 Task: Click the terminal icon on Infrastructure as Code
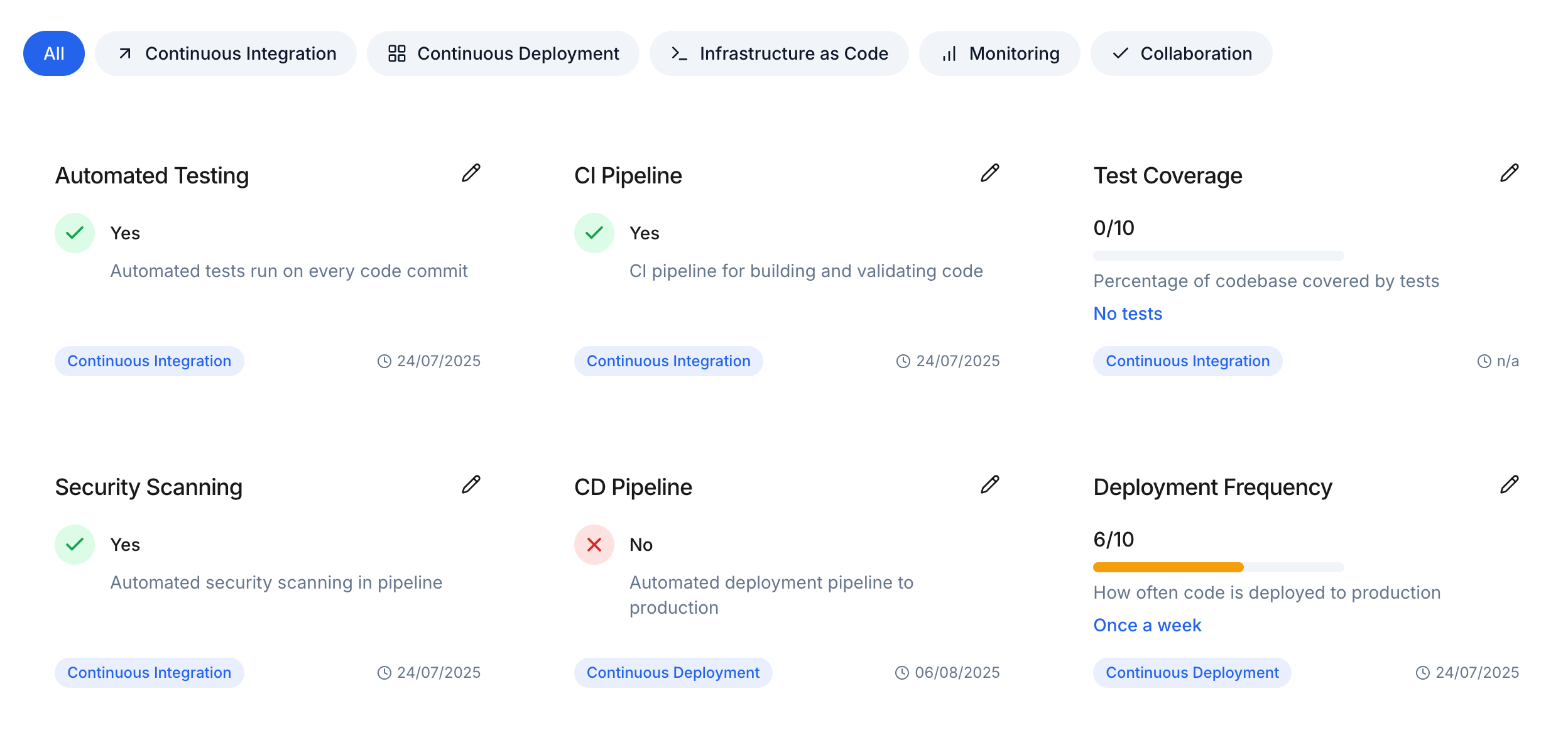click(x=680, y=54)
